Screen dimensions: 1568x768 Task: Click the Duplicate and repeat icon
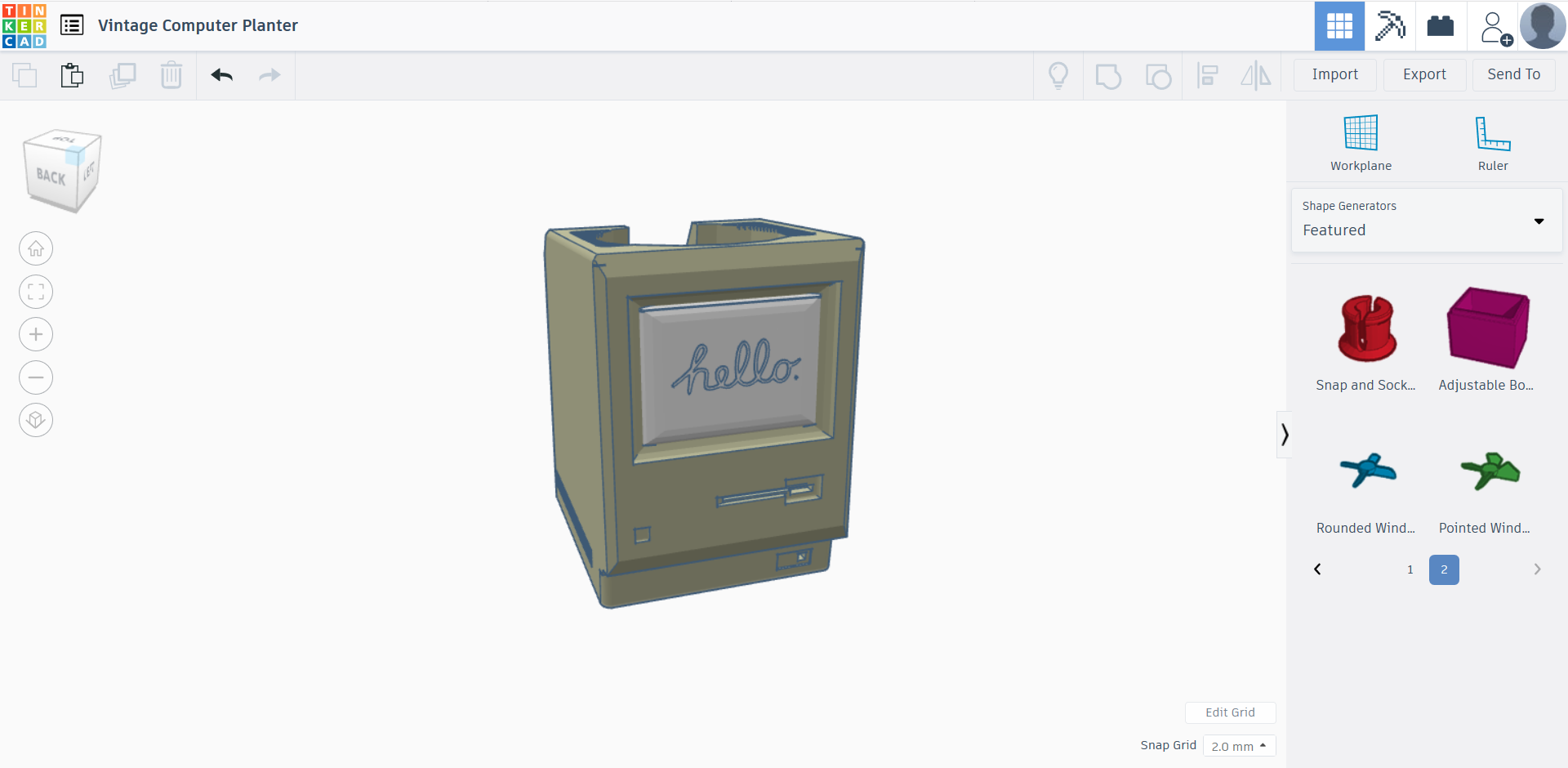(x=122, y=75)
